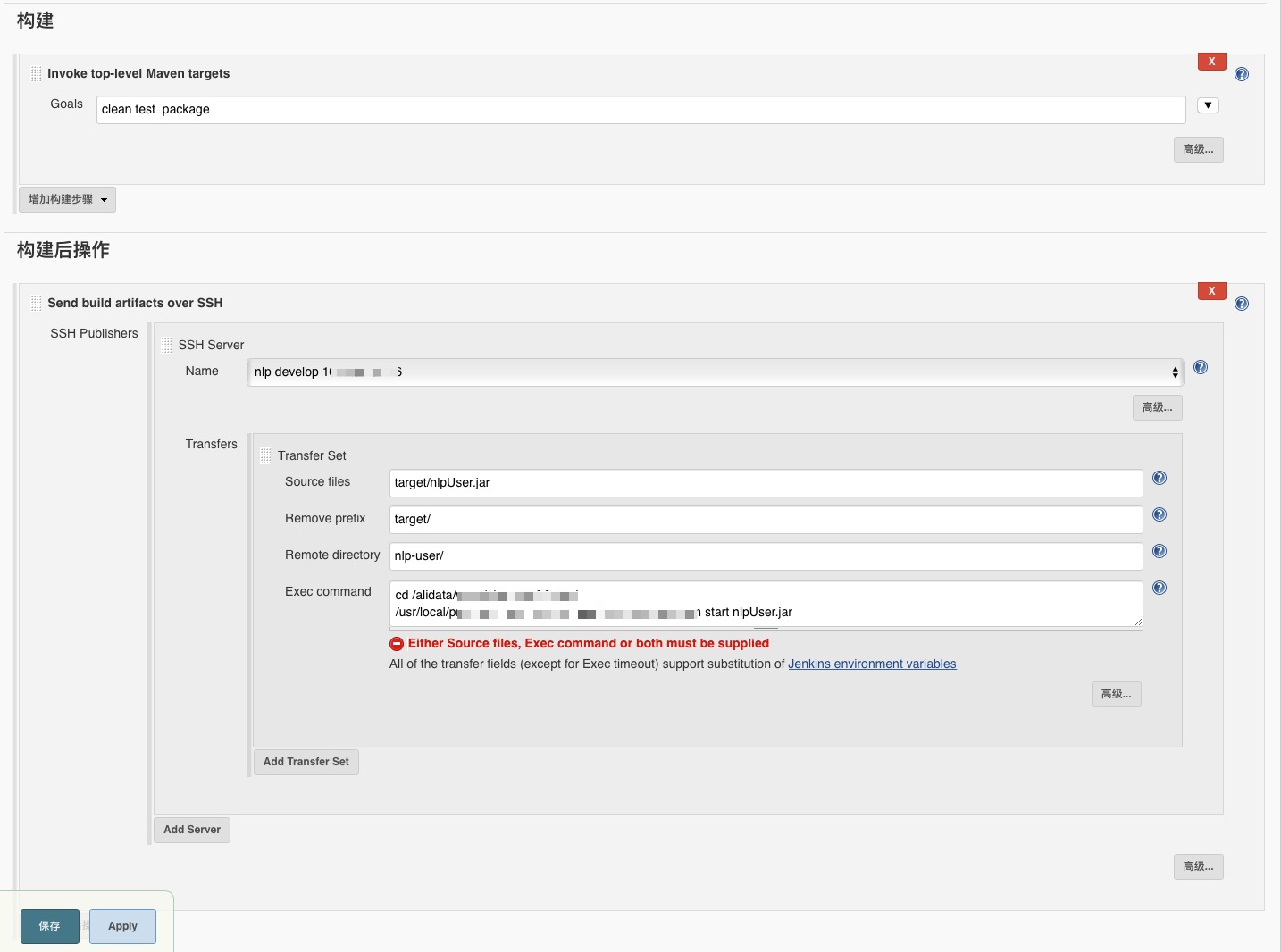Click help icon for Send build artifacts over SSH
1281x952 pixels.
[1241, 304]
